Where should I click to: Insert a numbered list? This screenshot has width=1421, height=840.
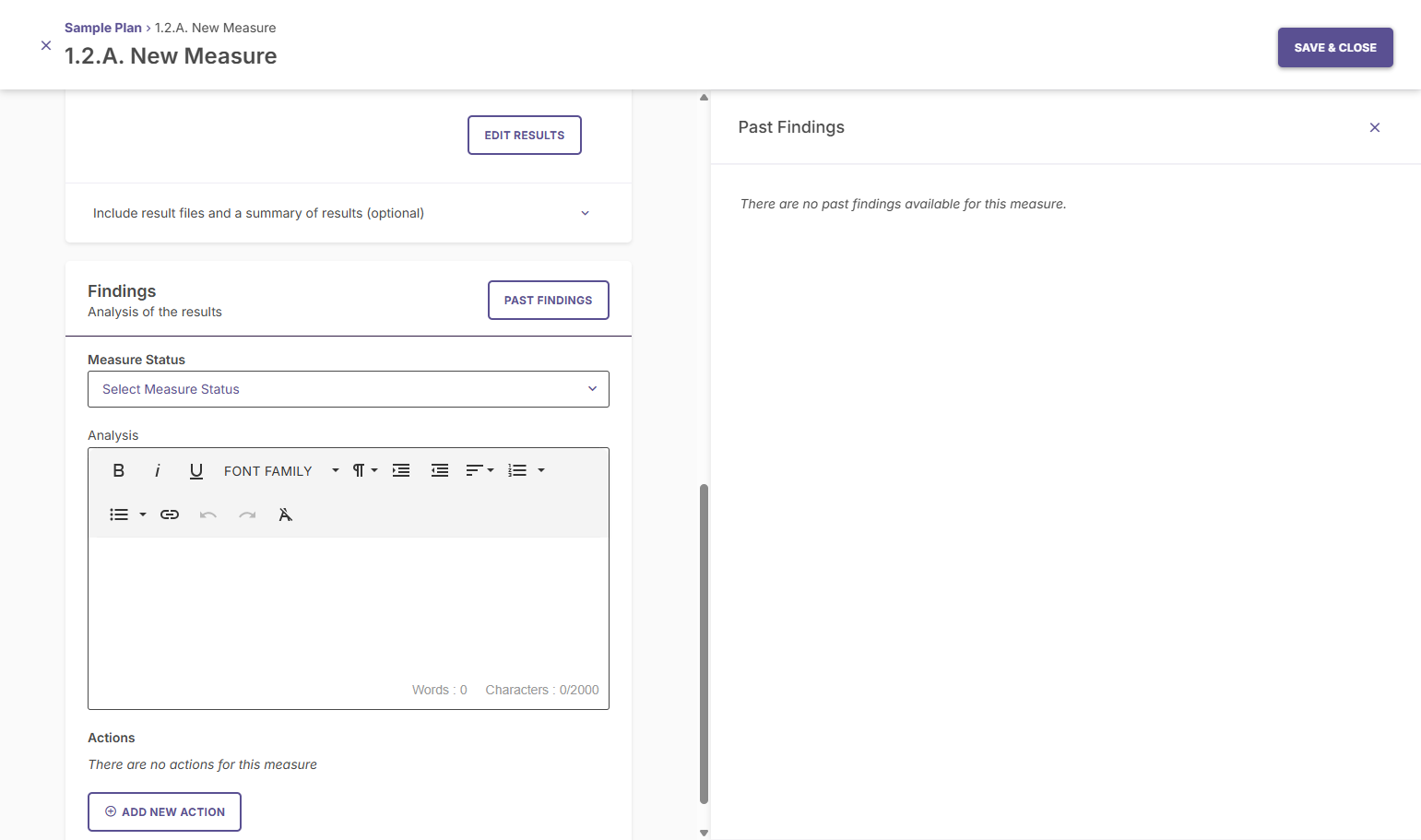(517, 470)
